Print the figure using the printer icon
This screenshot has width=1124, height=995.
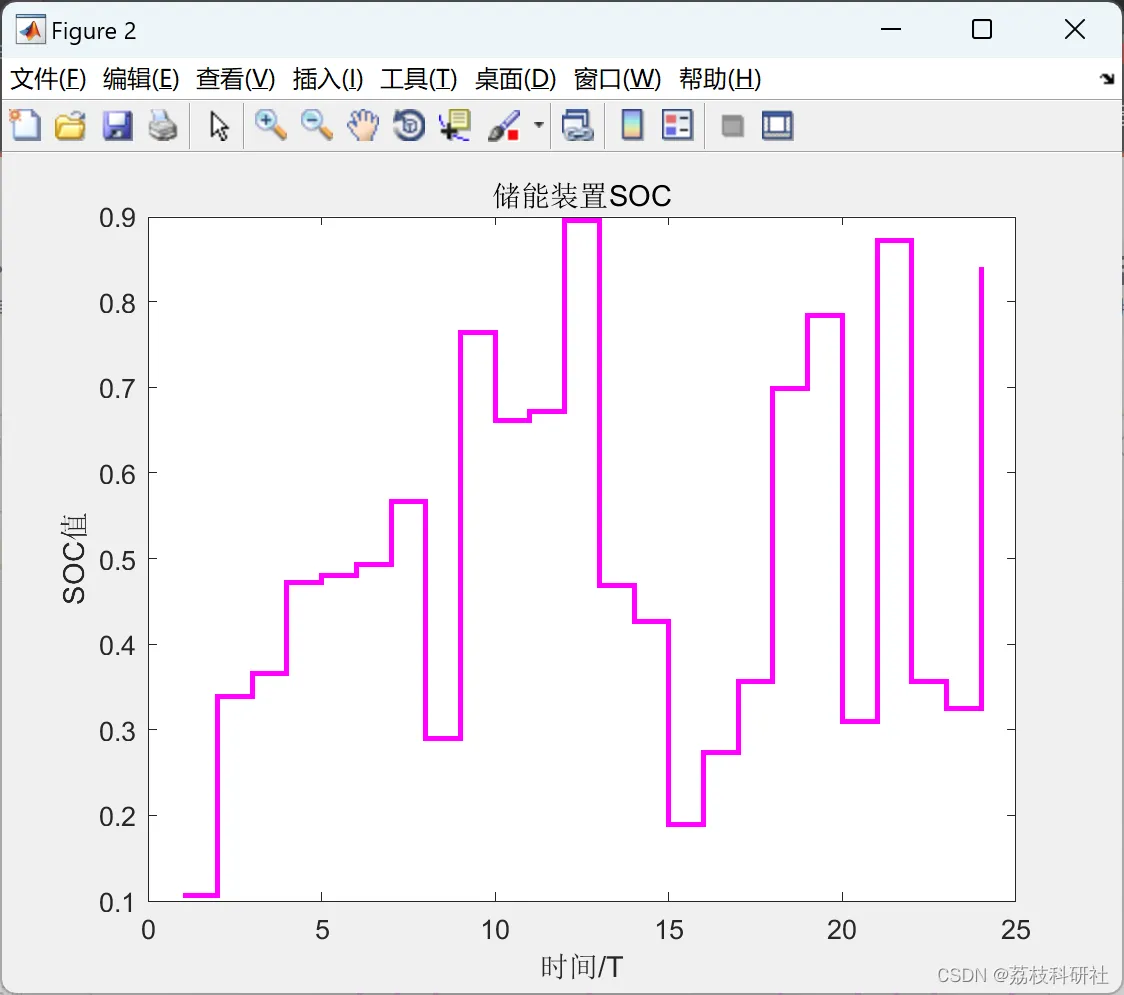pos(163,125)
